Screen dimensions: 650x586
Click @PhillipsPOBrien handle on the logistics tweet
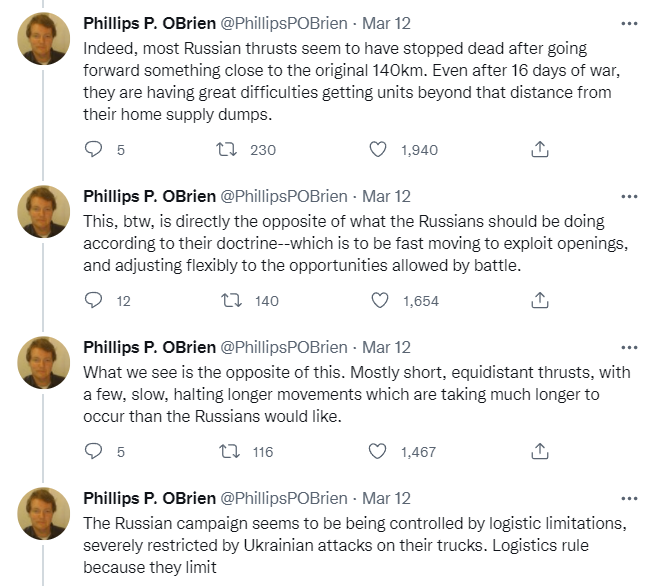284,498
